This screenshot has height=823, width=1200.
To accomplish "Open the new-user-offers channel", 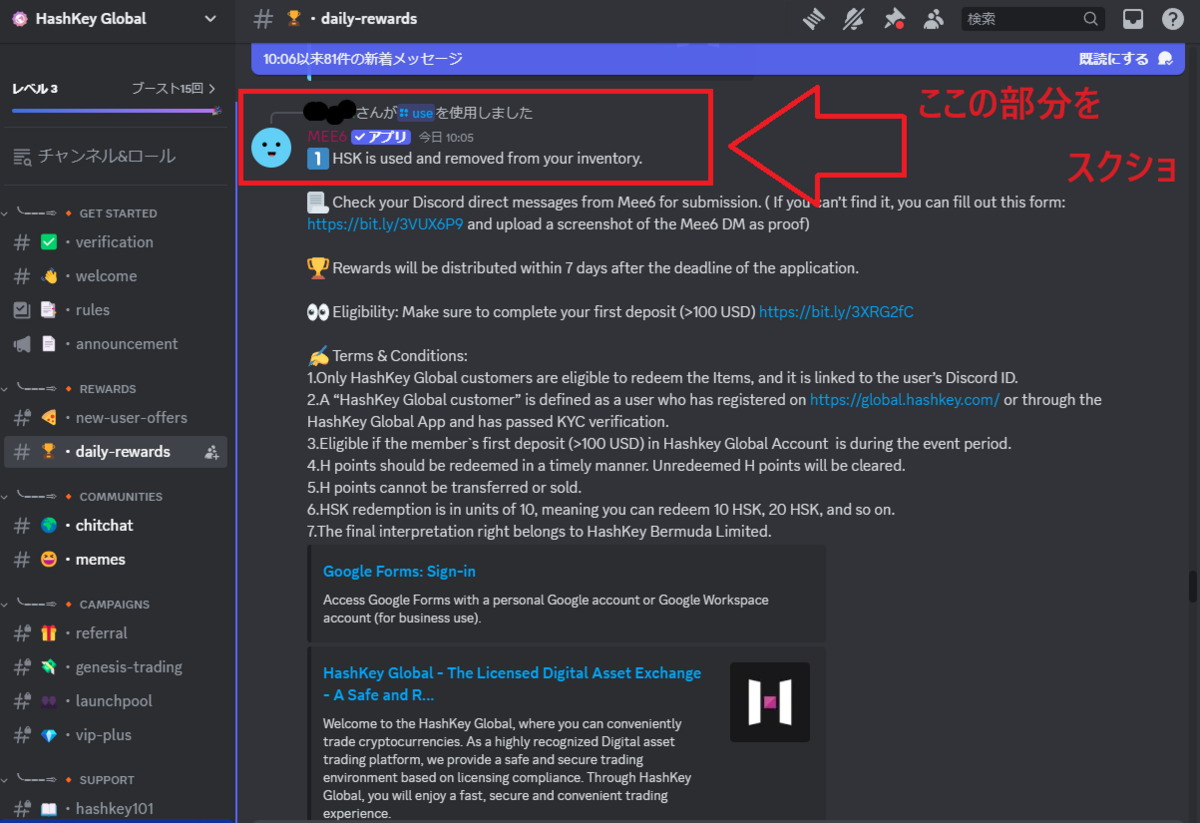I will click(x=116, y=418).
